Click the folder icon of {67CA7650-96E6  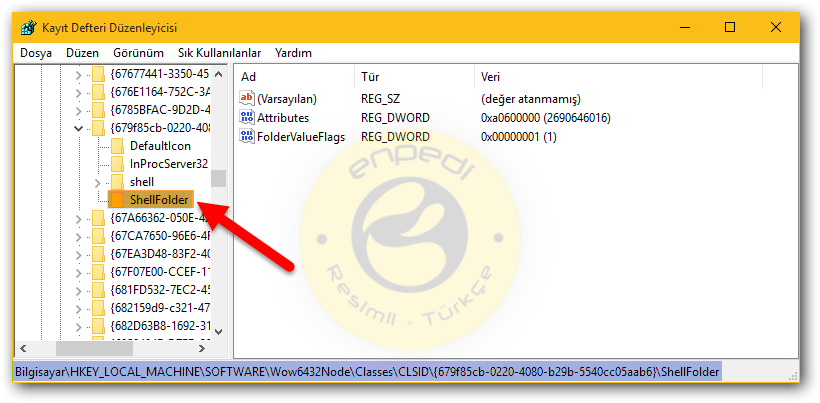pos(98,236)
